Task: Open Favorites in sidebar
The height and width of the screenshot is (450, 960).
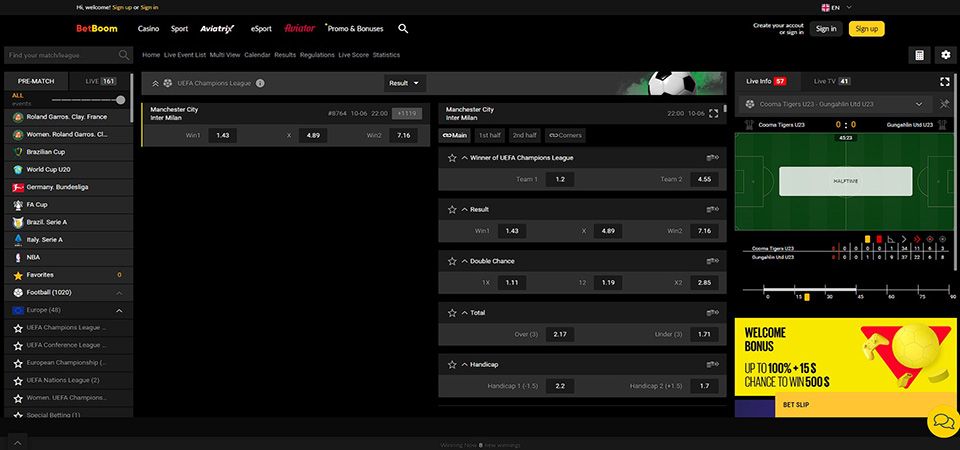Action: [x=69, y=276]
